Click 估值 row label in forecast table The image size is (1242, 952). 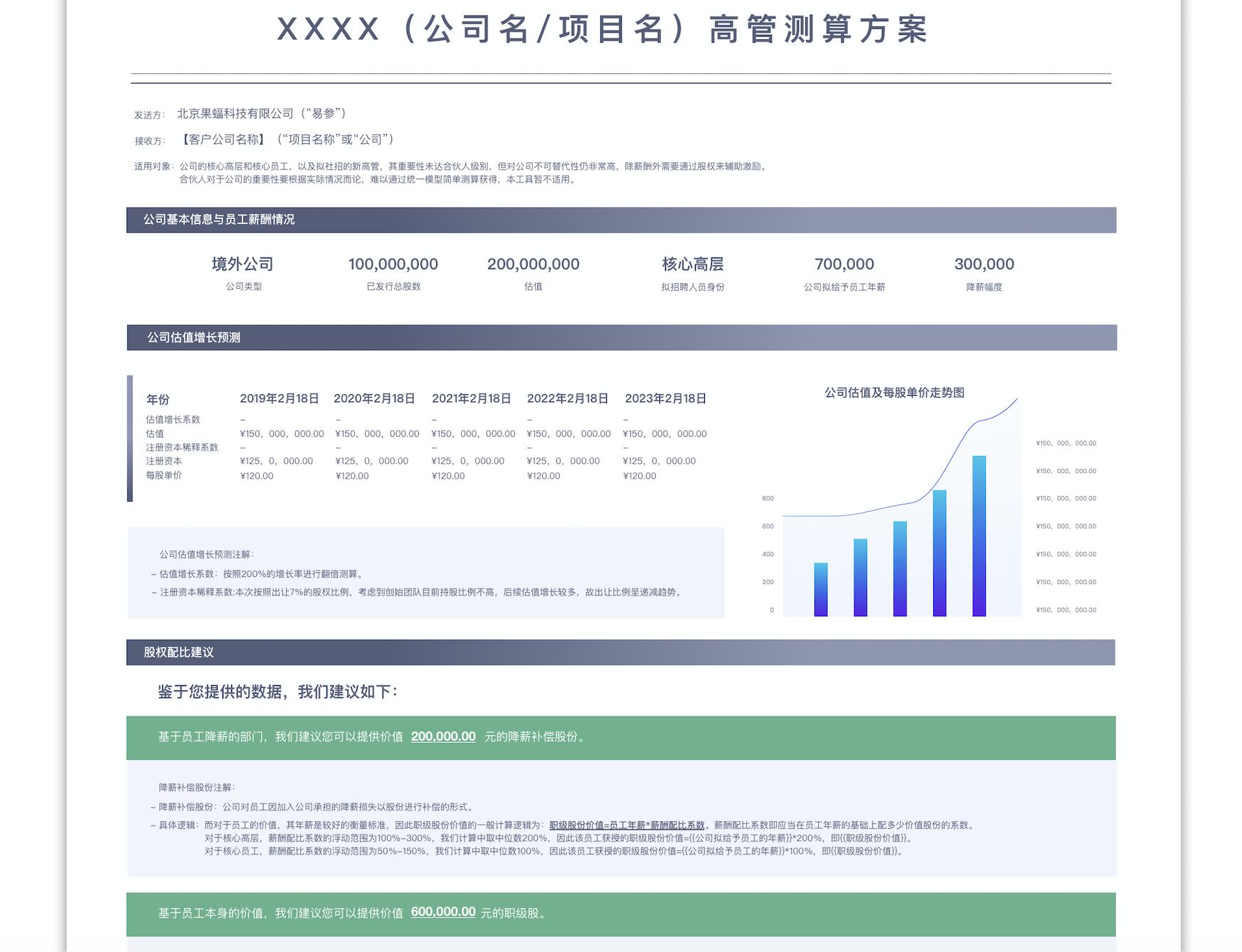coord(155,434)
